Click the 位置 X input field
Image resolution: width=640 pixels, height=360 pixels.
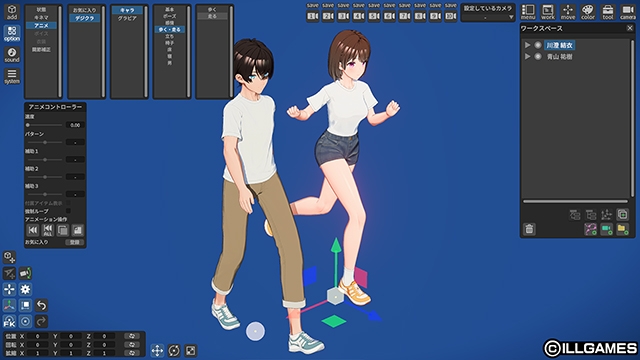[x=38, y=336]
